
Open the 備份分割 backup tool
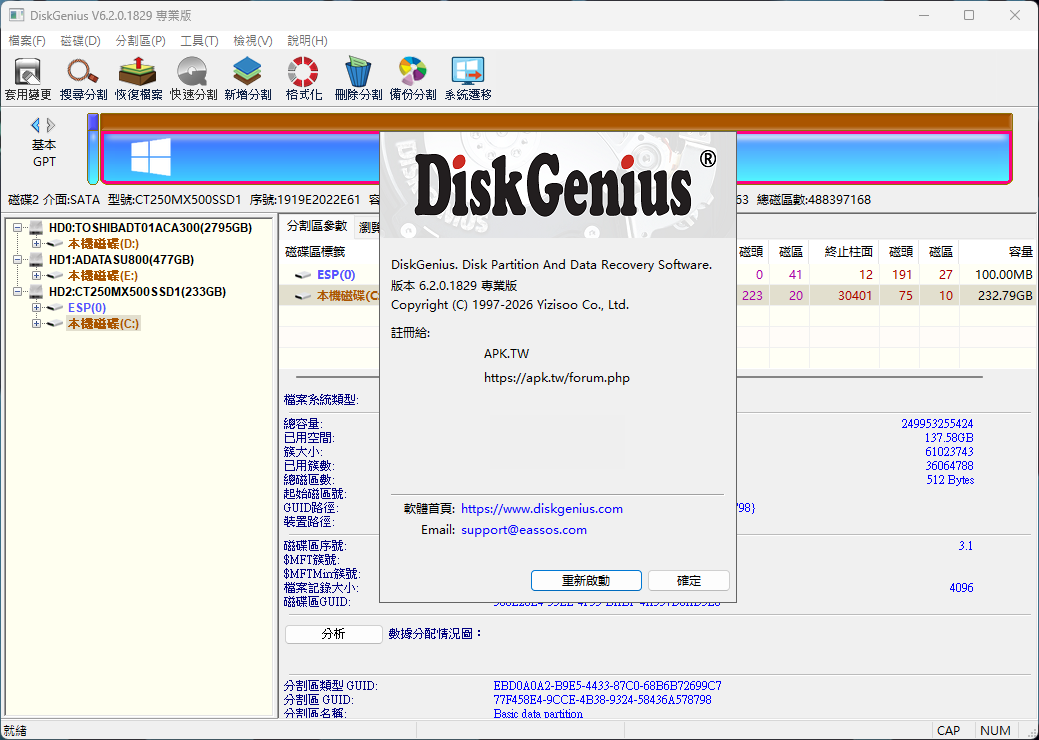click(x=413, y=78)
